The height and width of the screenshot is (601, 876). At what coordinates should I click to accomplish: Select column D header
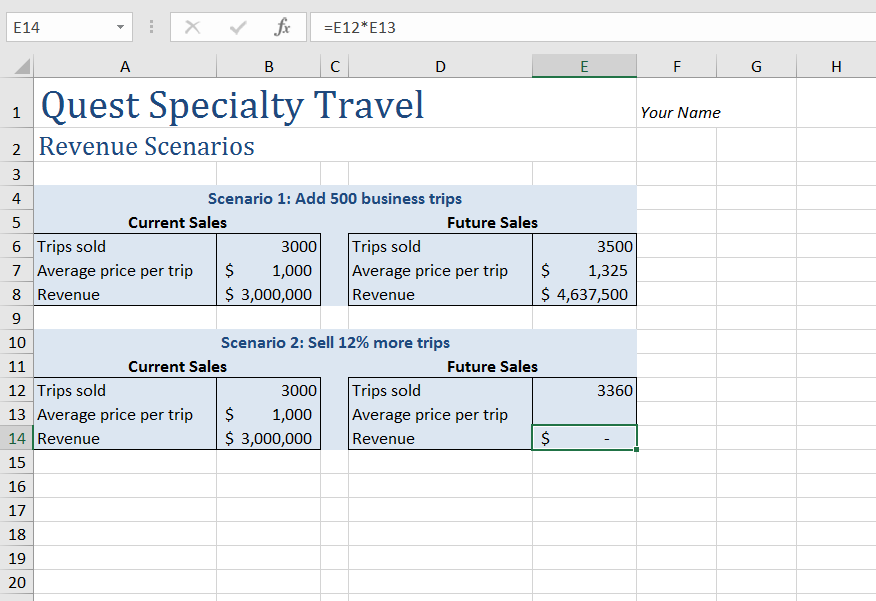[440, 66]
